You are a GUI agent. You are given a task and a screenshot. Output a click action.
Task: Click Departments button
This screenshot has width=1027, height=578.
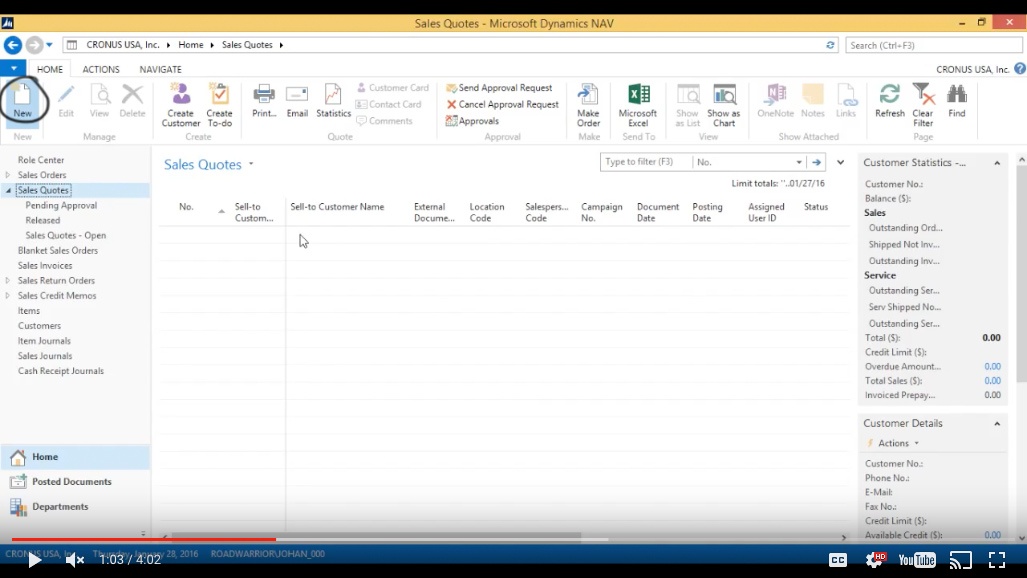point(75,507)
